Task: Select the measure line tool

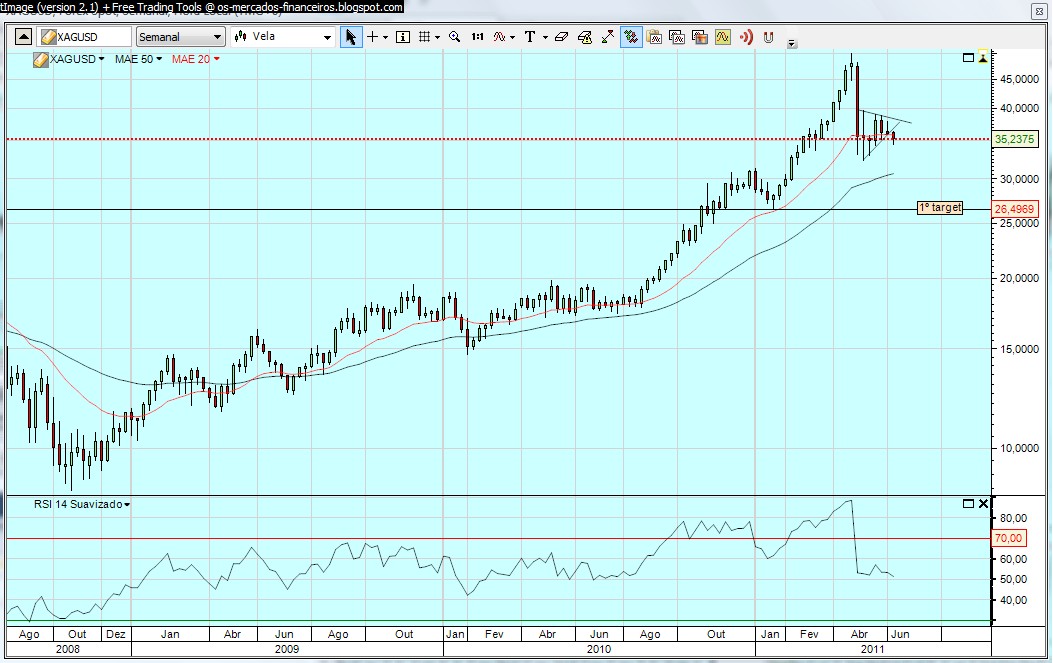Action: click(x=608, y=37)
